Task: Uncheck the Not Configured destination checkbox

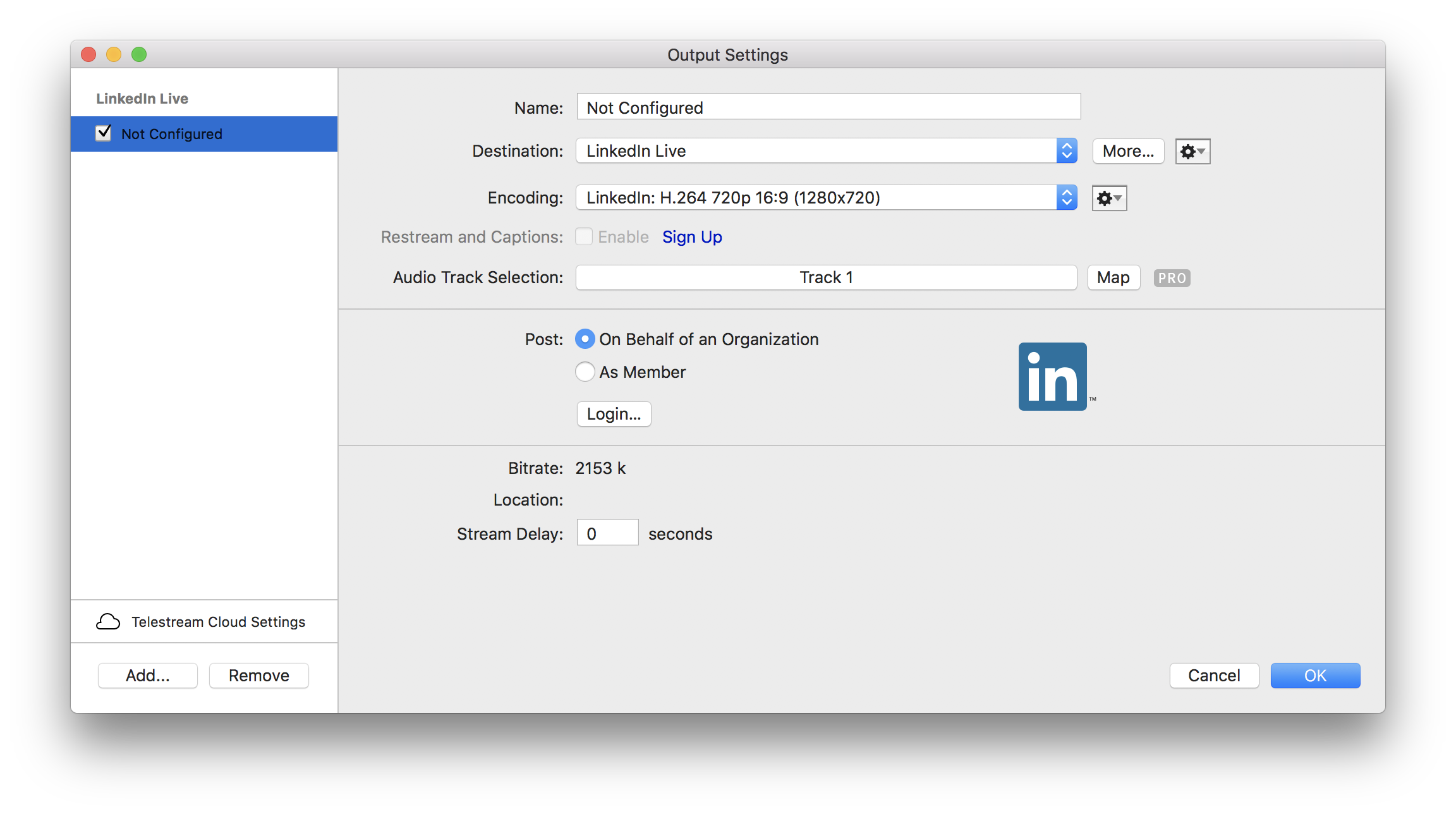Action: [103, 133]
